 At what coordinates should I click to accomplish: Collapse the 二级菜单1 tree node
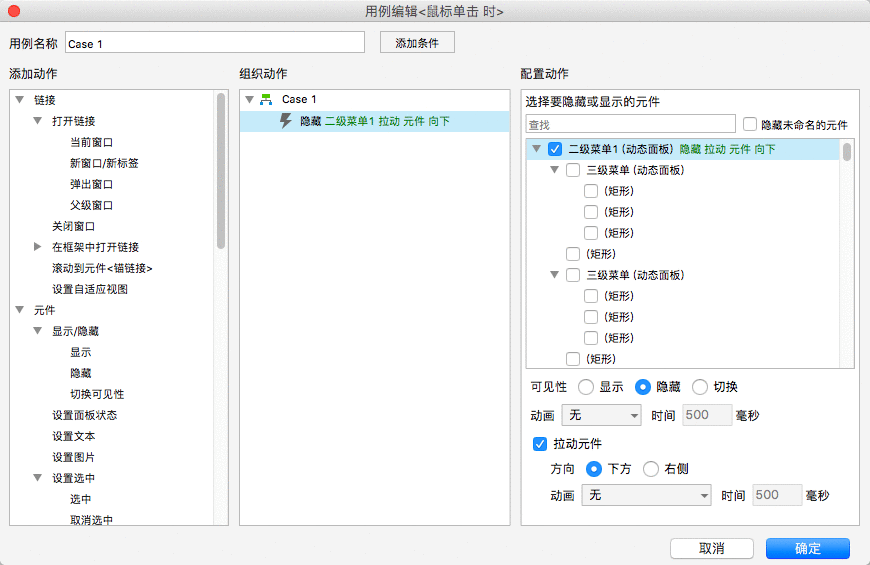point(537,149)
